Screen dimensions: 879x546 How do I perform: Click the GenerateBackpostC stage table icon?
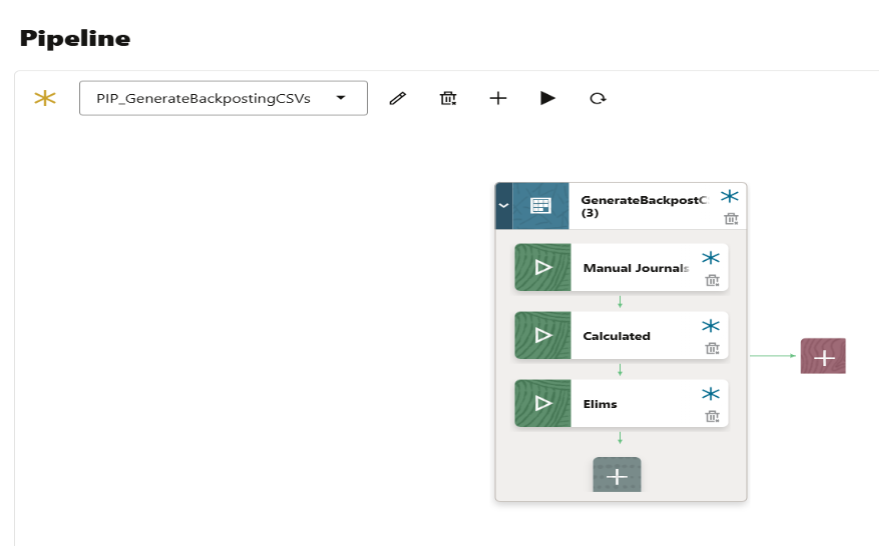click(541, 206)
